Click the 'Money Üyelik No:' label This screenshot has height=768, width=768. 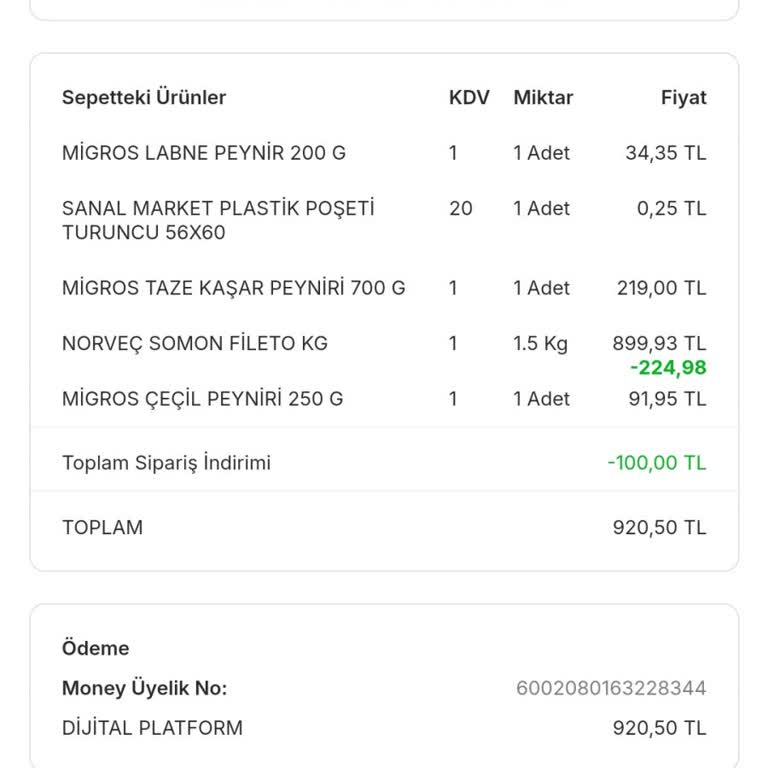coord(144,688)
